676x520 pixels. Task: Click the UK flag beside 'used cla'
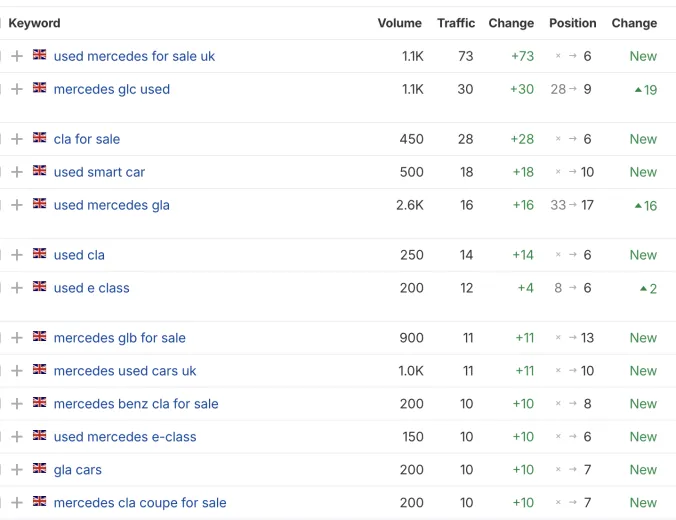(x=40, y=254)
